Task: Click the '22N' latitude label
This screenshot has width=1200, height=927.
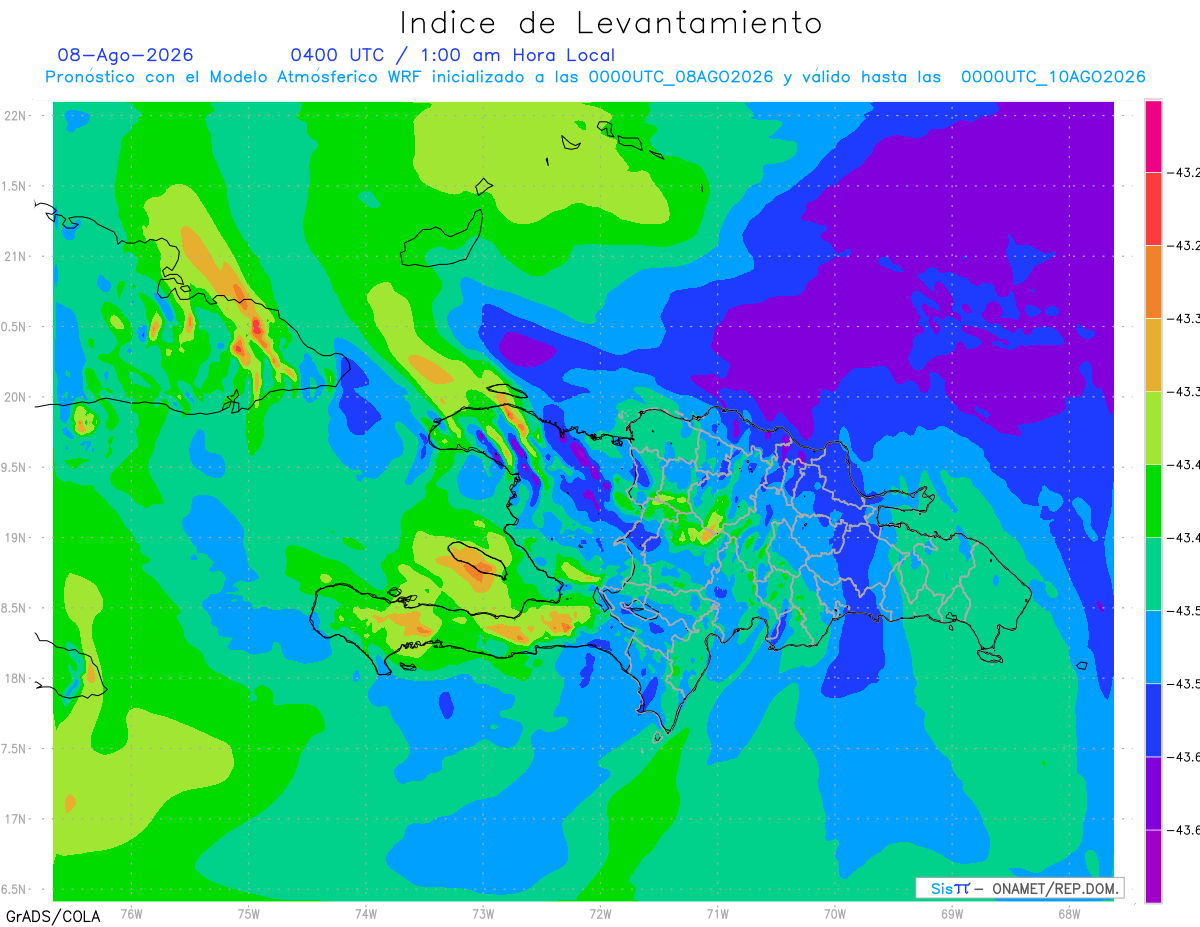Action: point(16,115)
